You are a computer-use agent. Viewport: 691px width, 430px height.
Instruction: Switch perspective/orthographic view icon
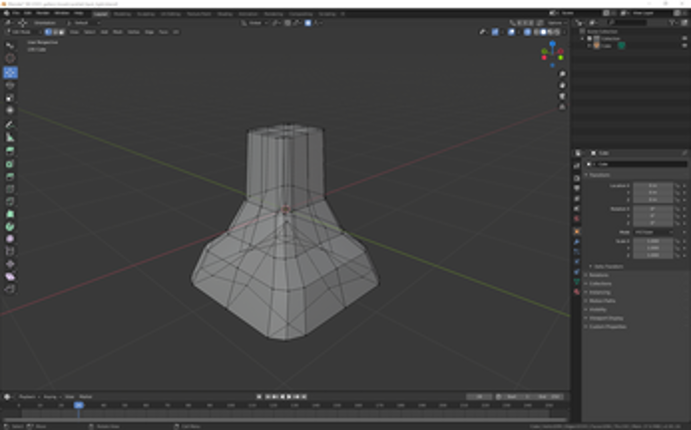(562, 107)
